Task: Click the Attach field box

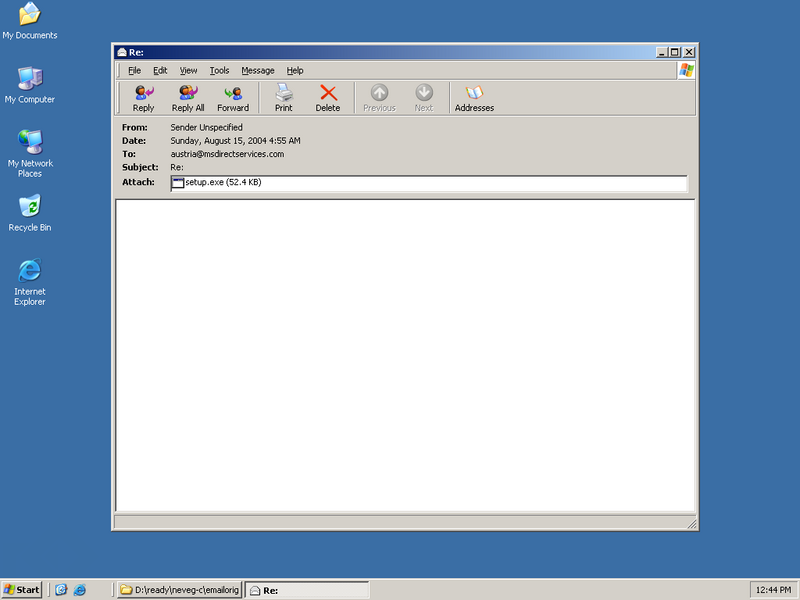Action: click(429, 183)
